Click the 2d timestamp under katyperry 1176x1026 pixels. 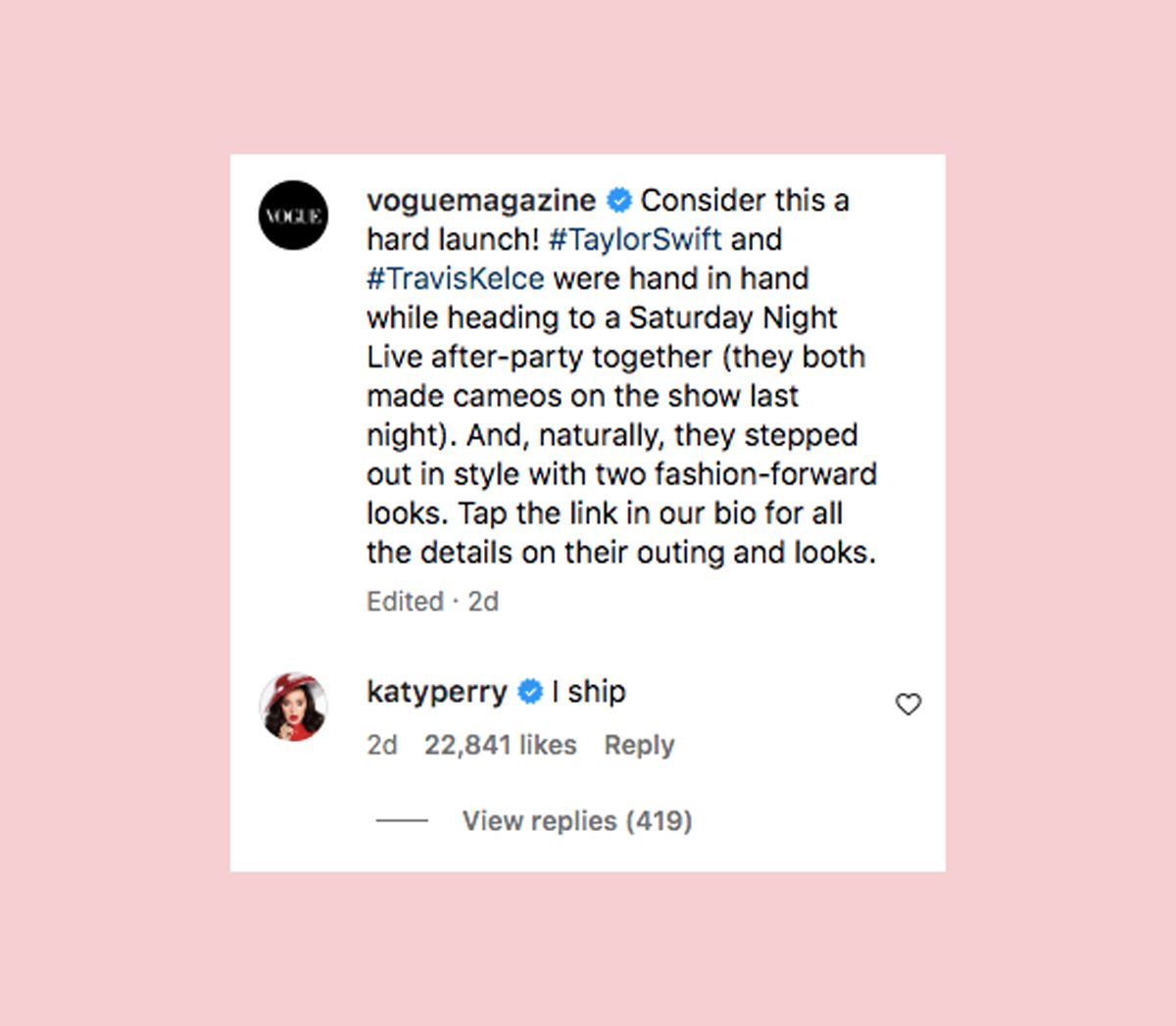tap(382, 745)
